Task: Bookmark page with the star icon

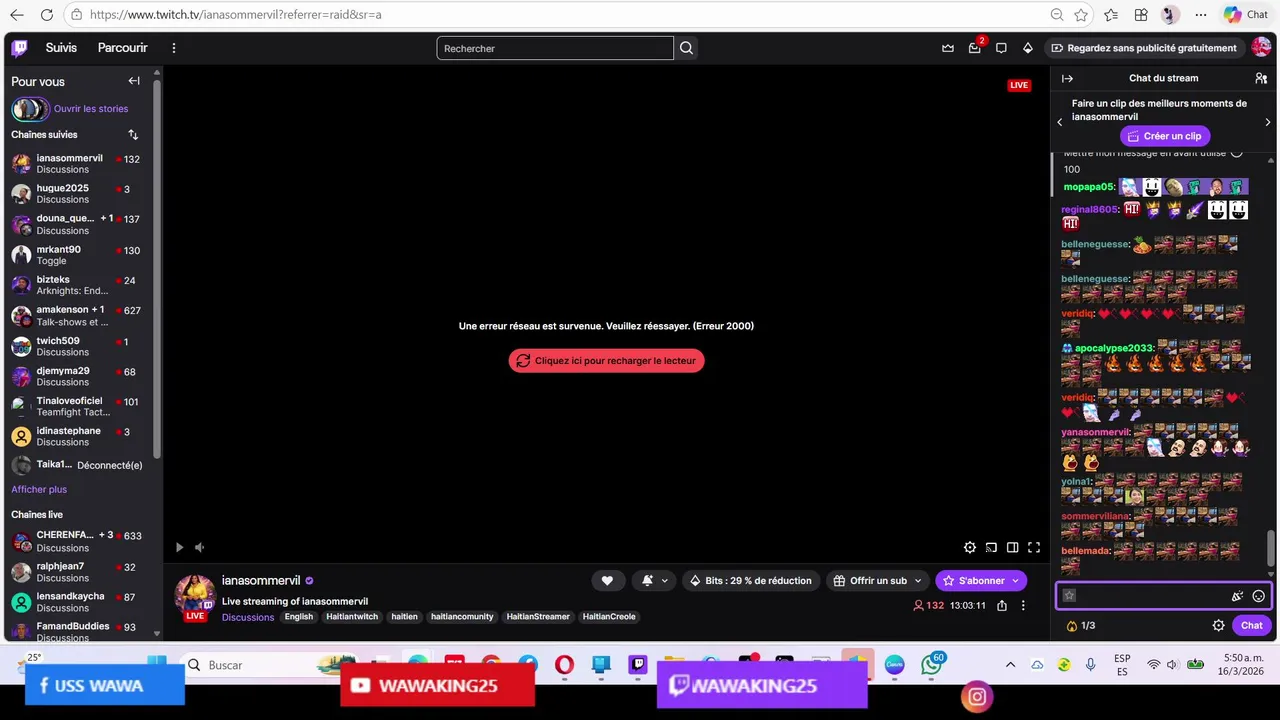Action: [1081, 15]
